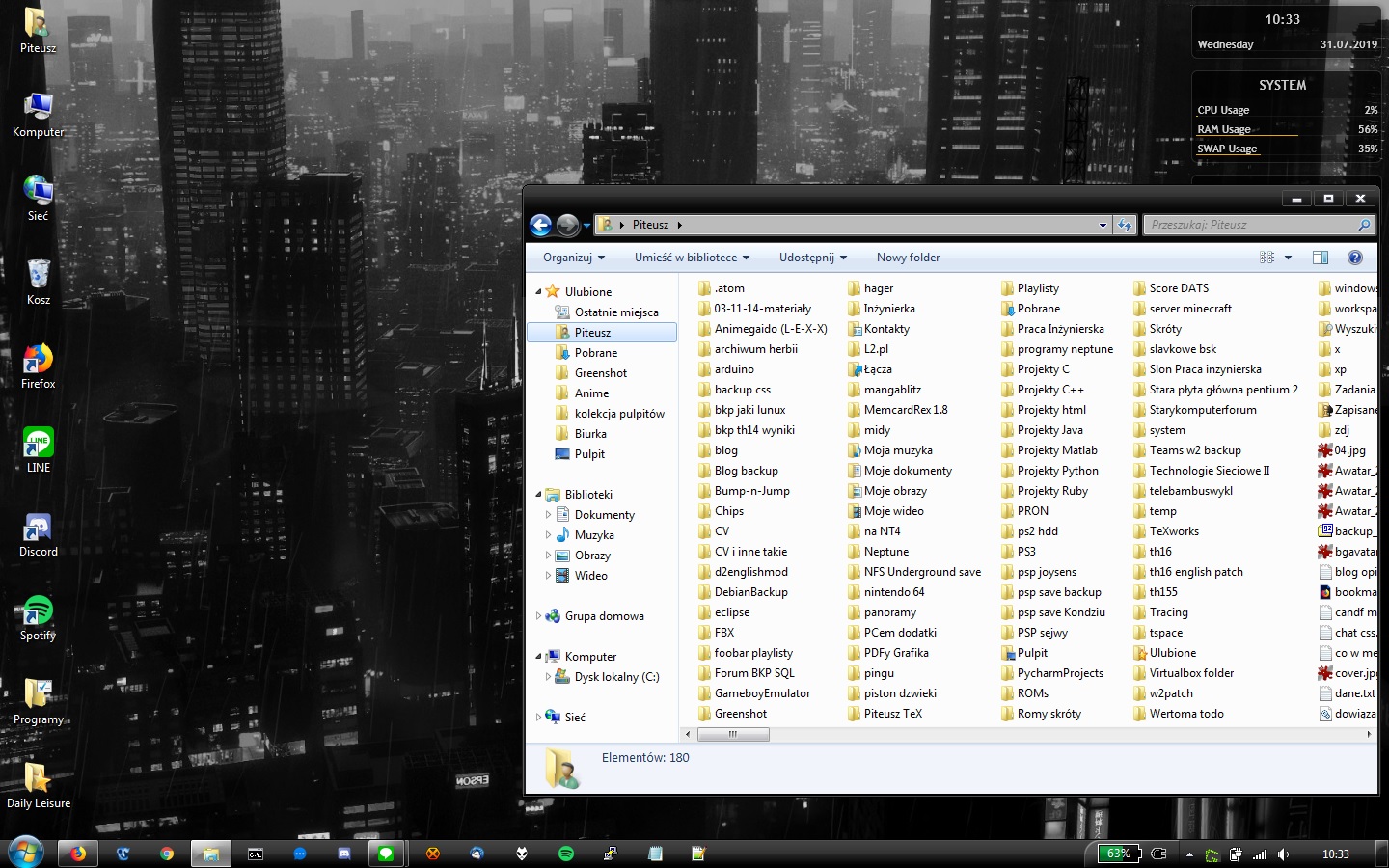Select the Daily Leisure desktop folder
The width and height of the screenshot is (1389, 868).
click(x=38, y=786)
